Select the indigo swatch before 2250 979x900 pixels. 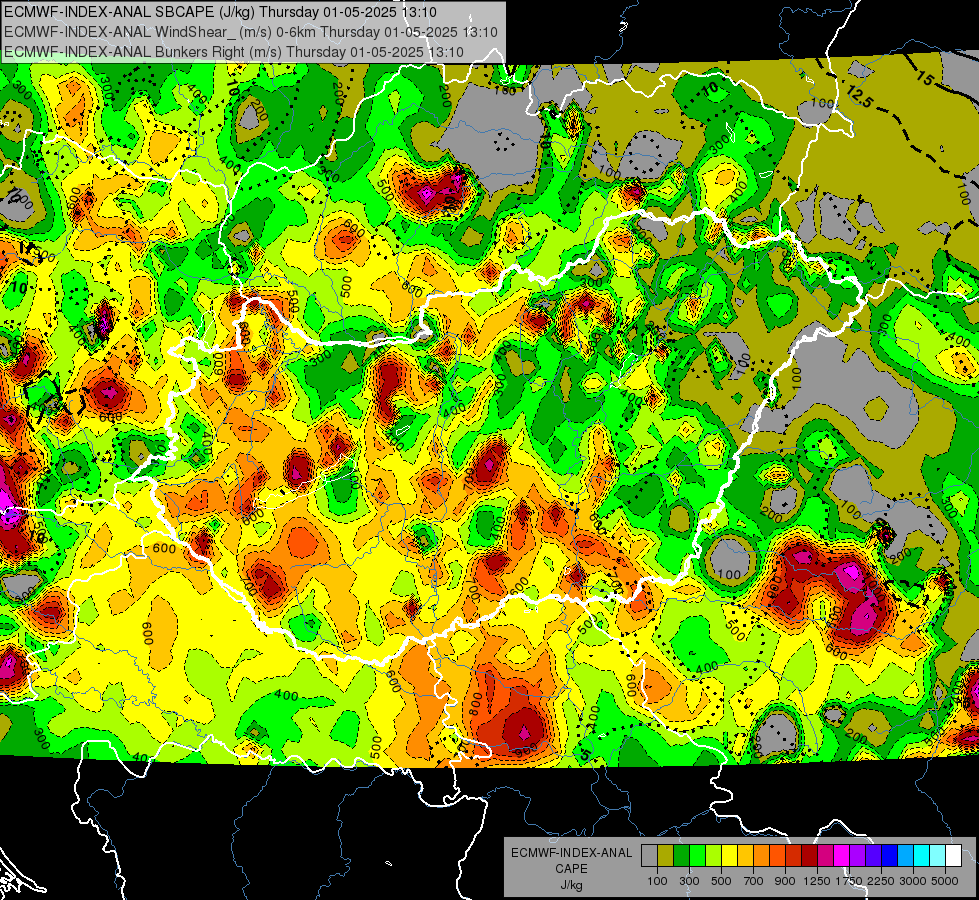(873, 855)
